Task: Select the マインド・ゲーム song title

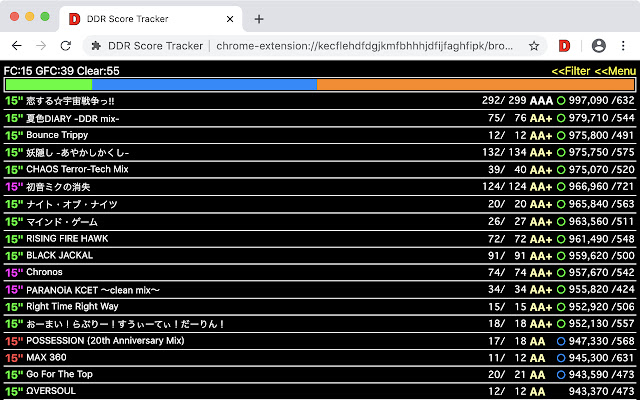Action: tap(62, 222)
